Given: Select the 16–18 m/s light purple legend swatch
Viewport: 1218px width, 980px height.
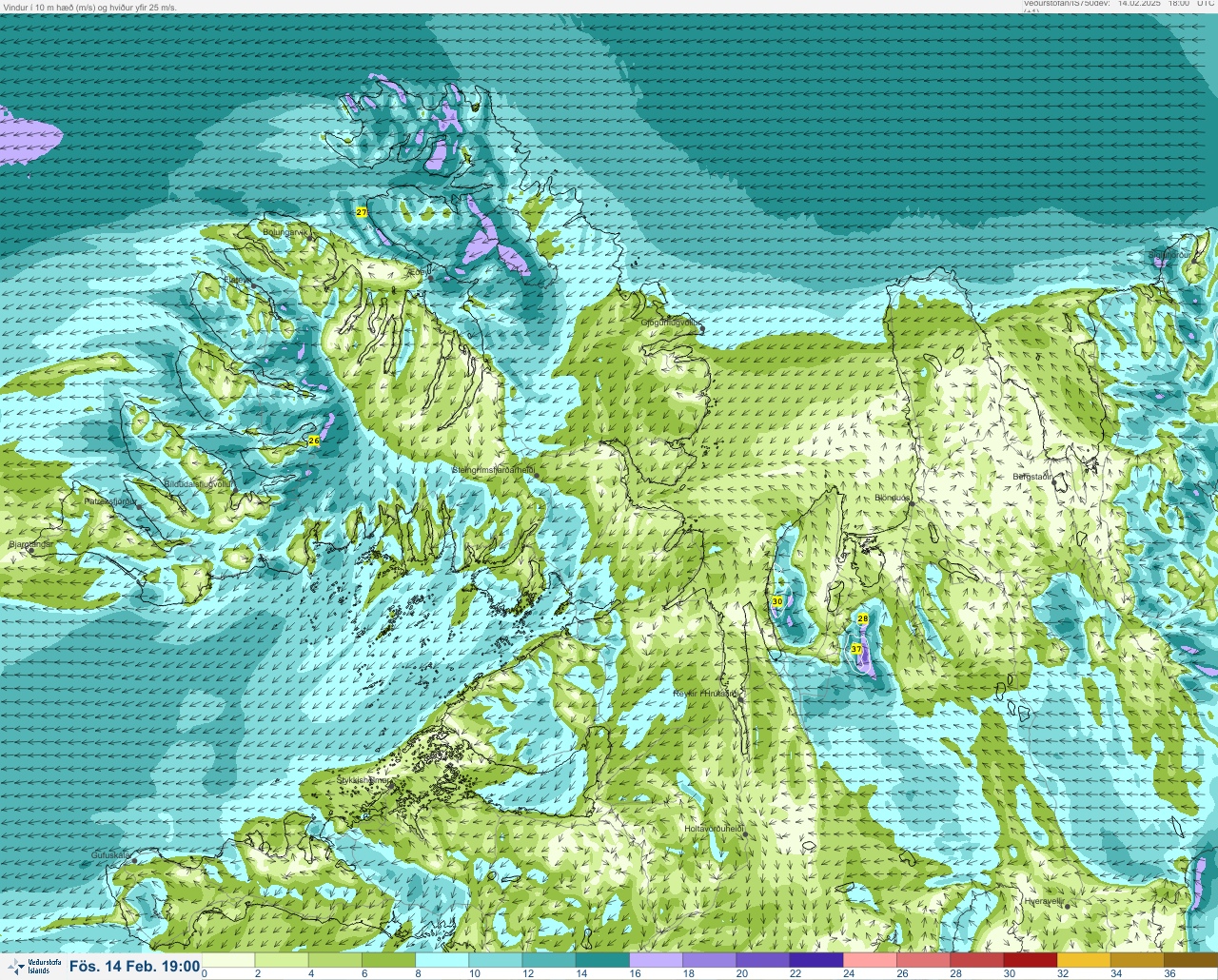Looking at the screenshot, I should coord(658,959).
